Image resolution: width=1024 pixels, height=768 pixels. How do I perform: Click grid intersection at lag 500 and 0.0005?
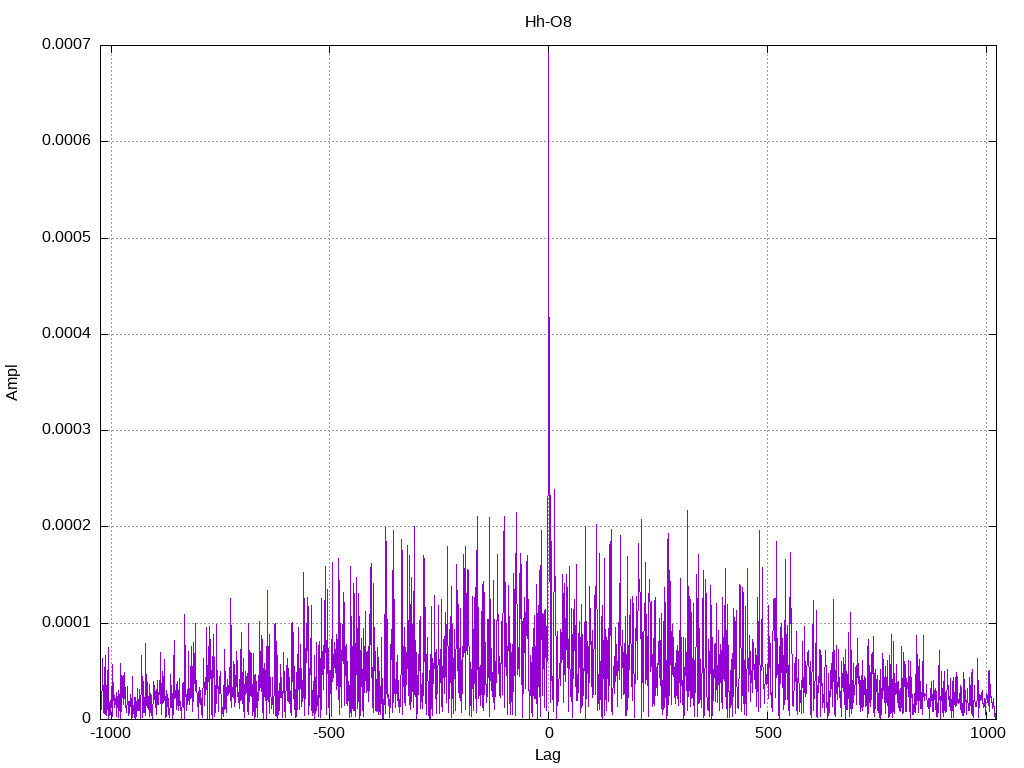[767, 238]
